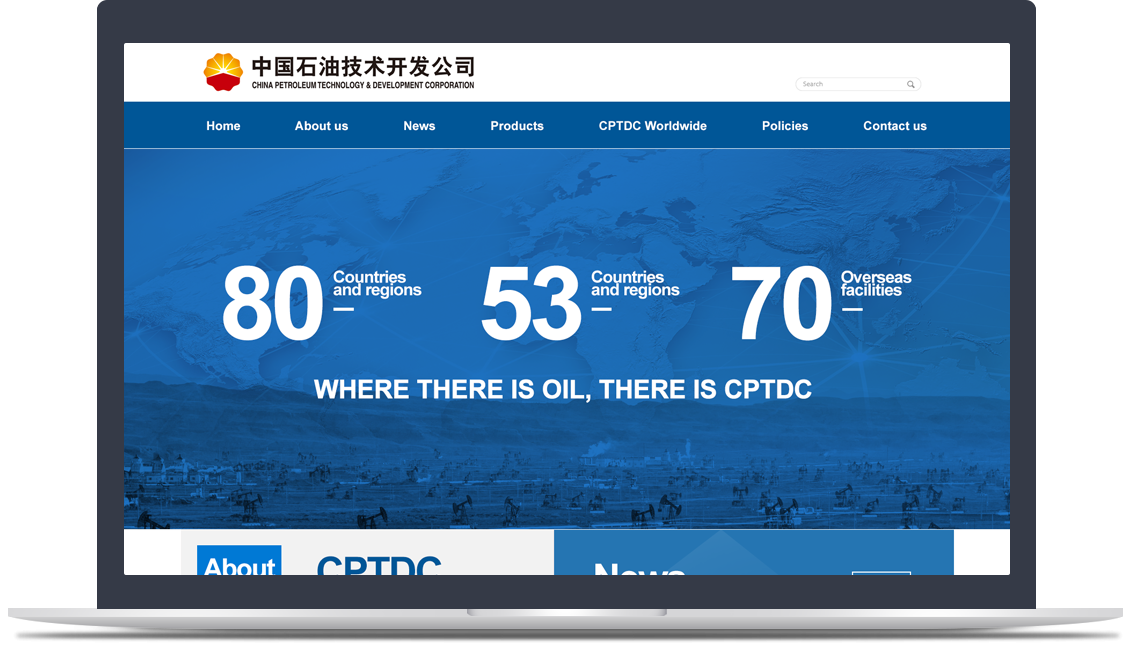1130x648 pixels.
Task: Open the Policies menu item
Action: click(x=785, y=125)
